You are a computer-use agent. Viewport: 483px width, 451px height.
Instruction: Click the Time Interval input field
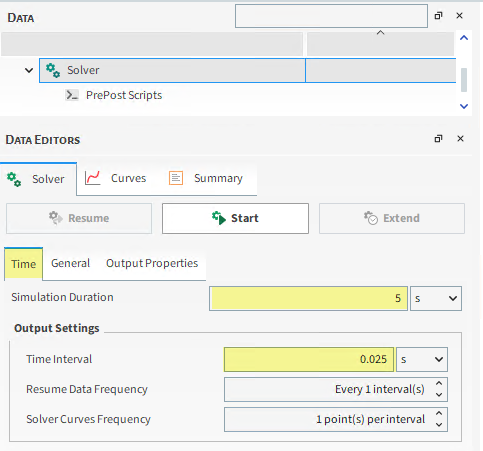pos(309,359)
